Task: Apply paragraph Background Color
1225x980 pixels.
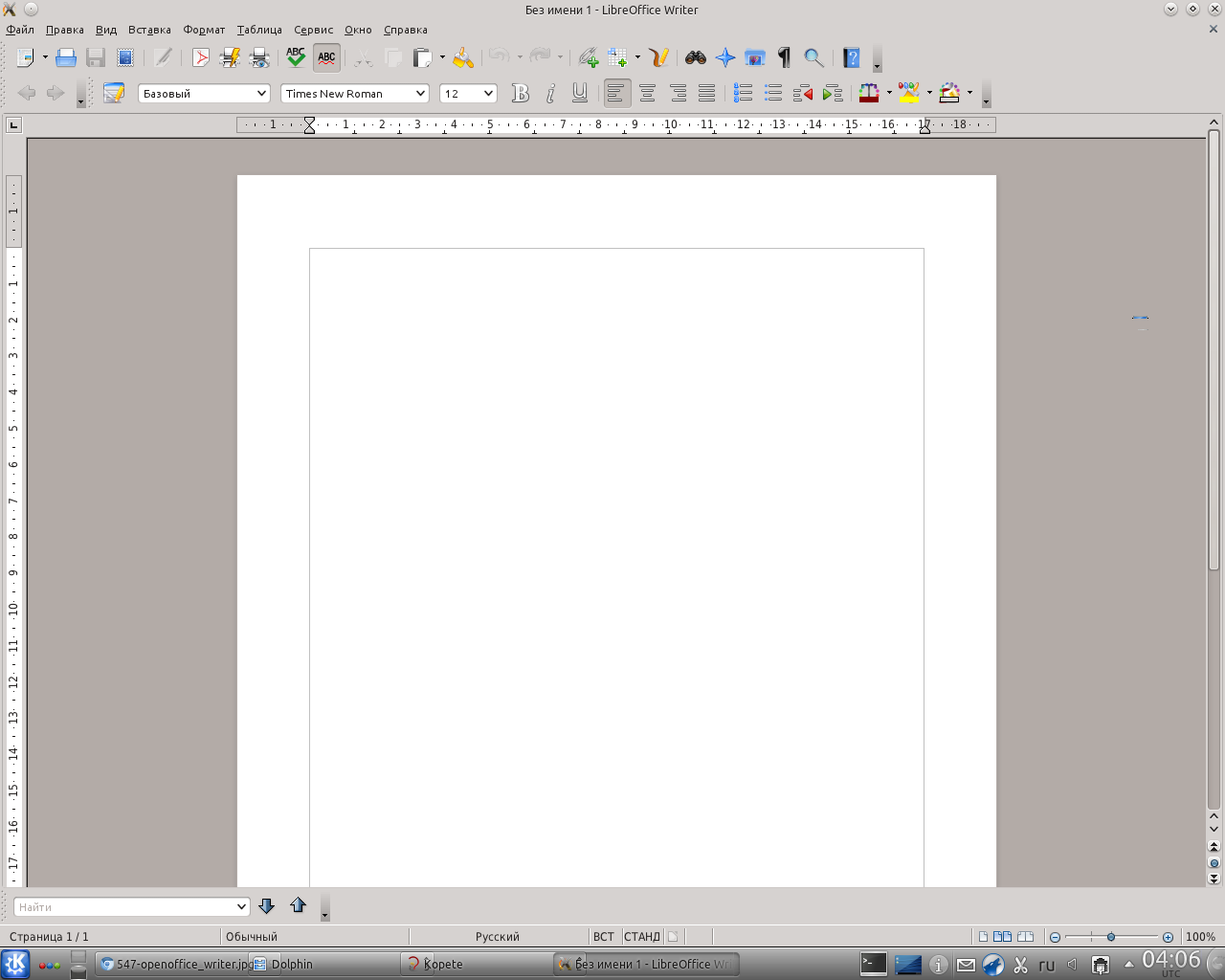Action: [x=949, y=93]
